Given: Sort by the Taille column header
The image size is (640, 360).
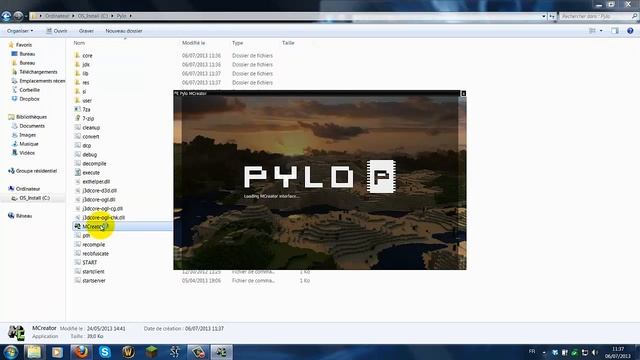Looking at the screenshot, I should click(288, 43).
